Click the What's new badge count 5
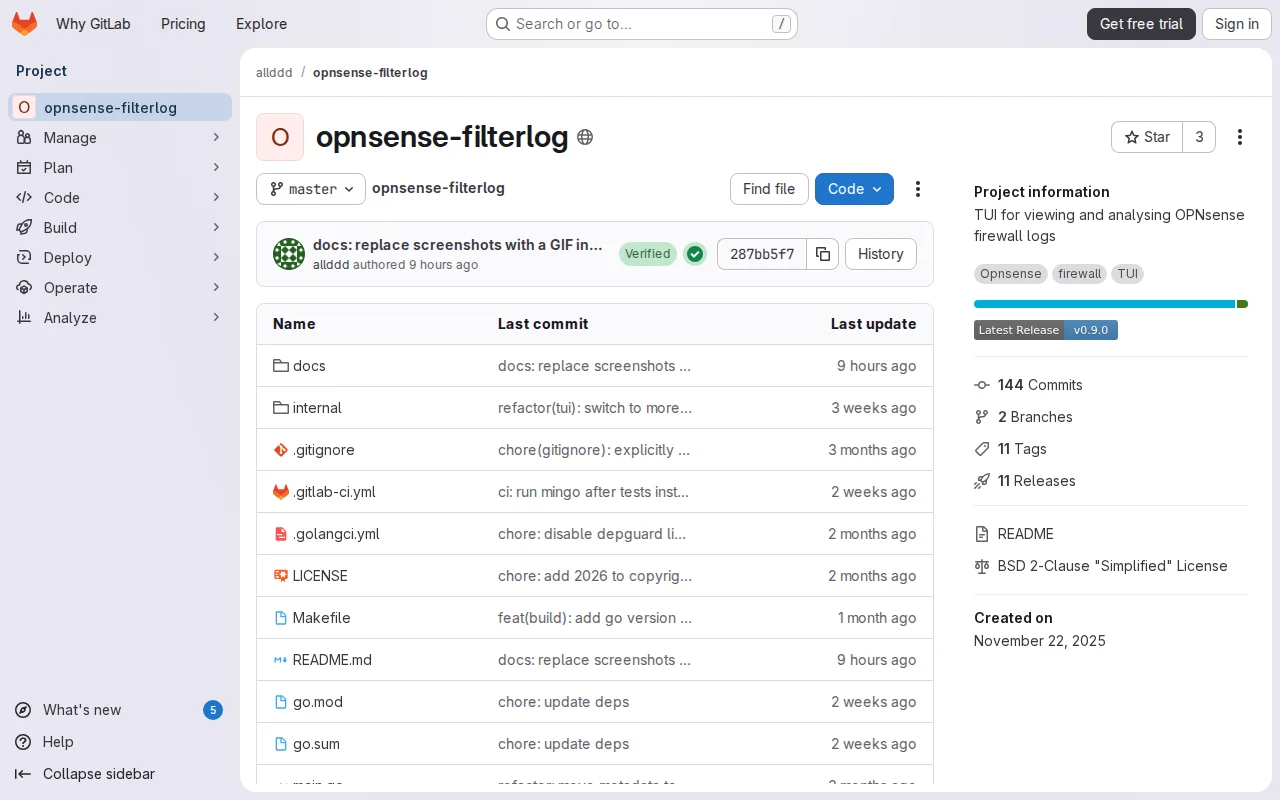 click(213, 710)
